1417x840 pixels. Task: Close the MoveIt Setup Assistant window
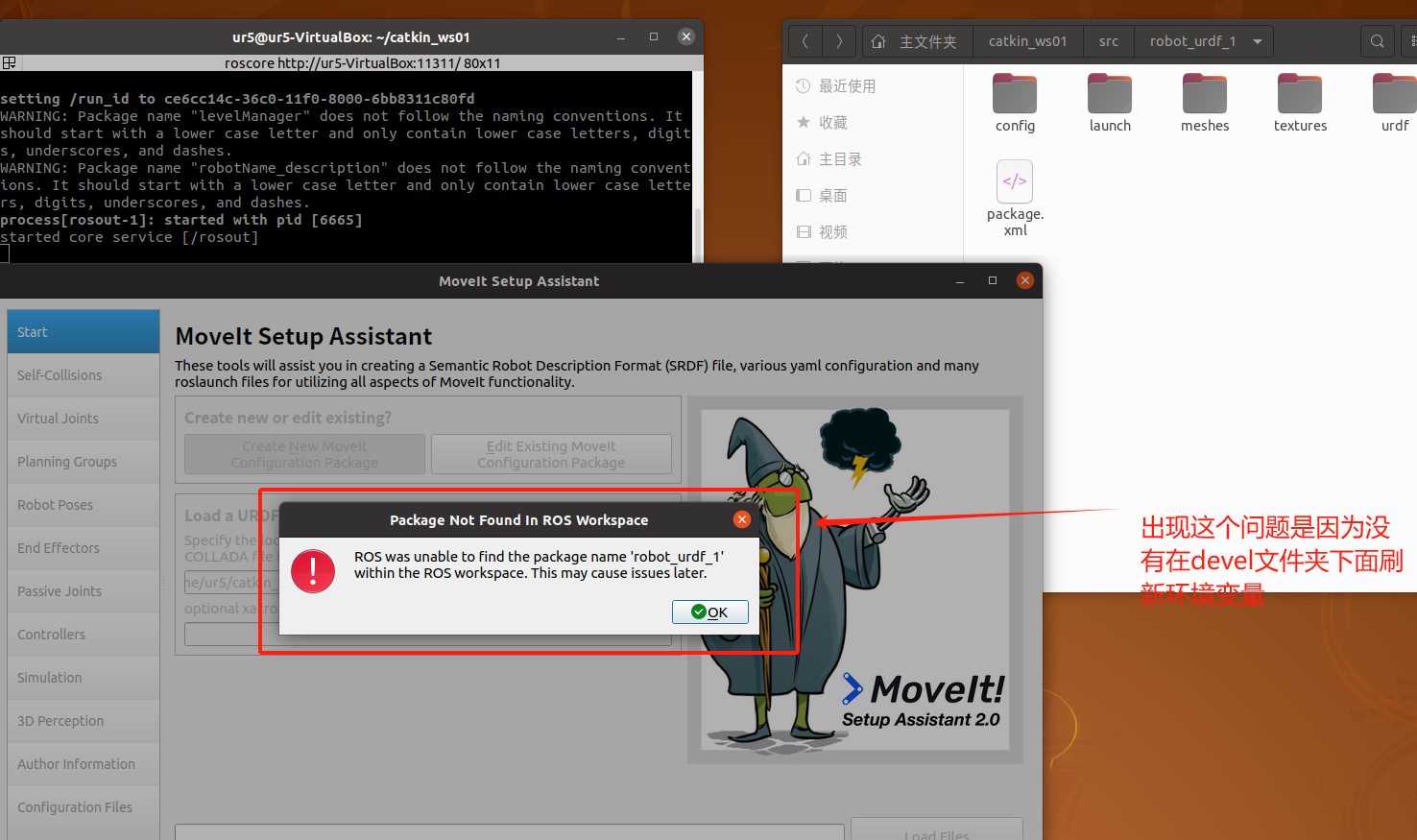(x=1025, y=280)
